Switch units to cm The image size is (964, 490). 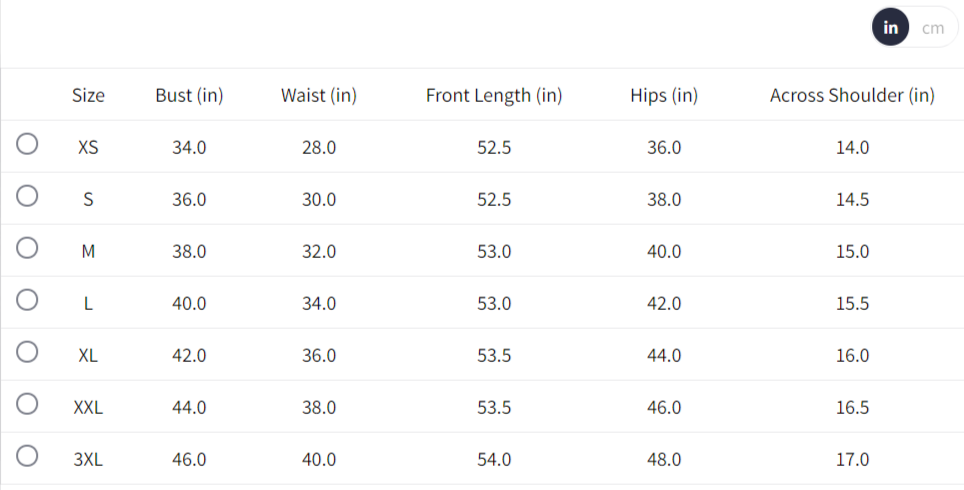932,28
